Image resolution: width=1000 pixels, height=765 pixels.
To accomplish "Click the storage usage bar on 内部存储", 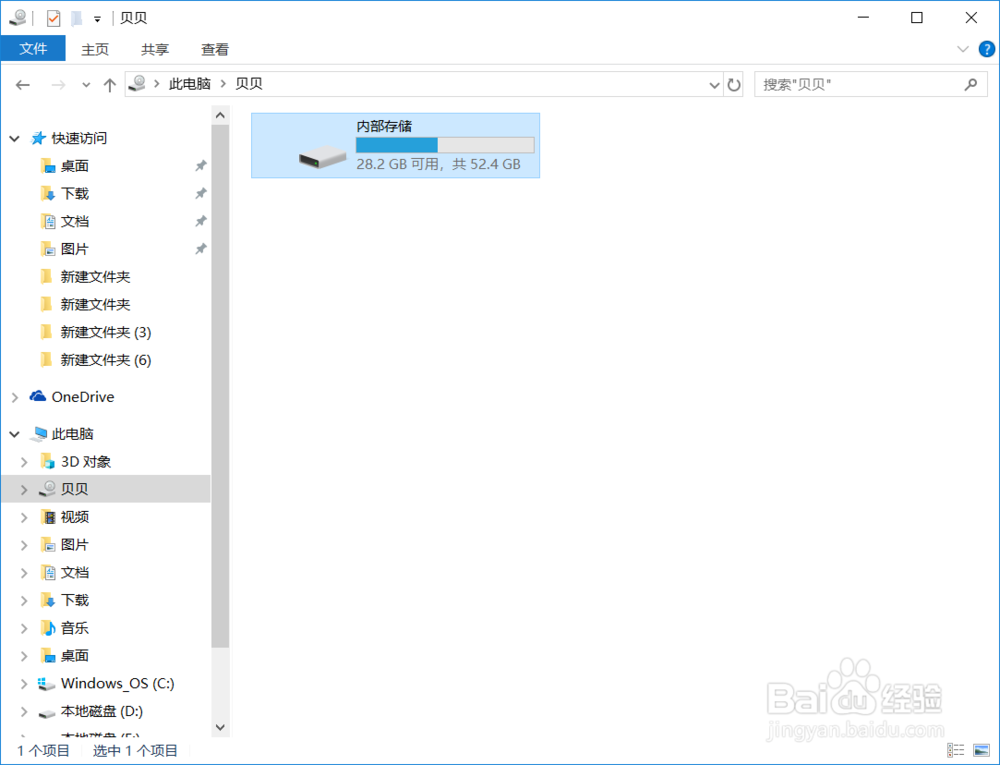I will [x=445, y=144].
